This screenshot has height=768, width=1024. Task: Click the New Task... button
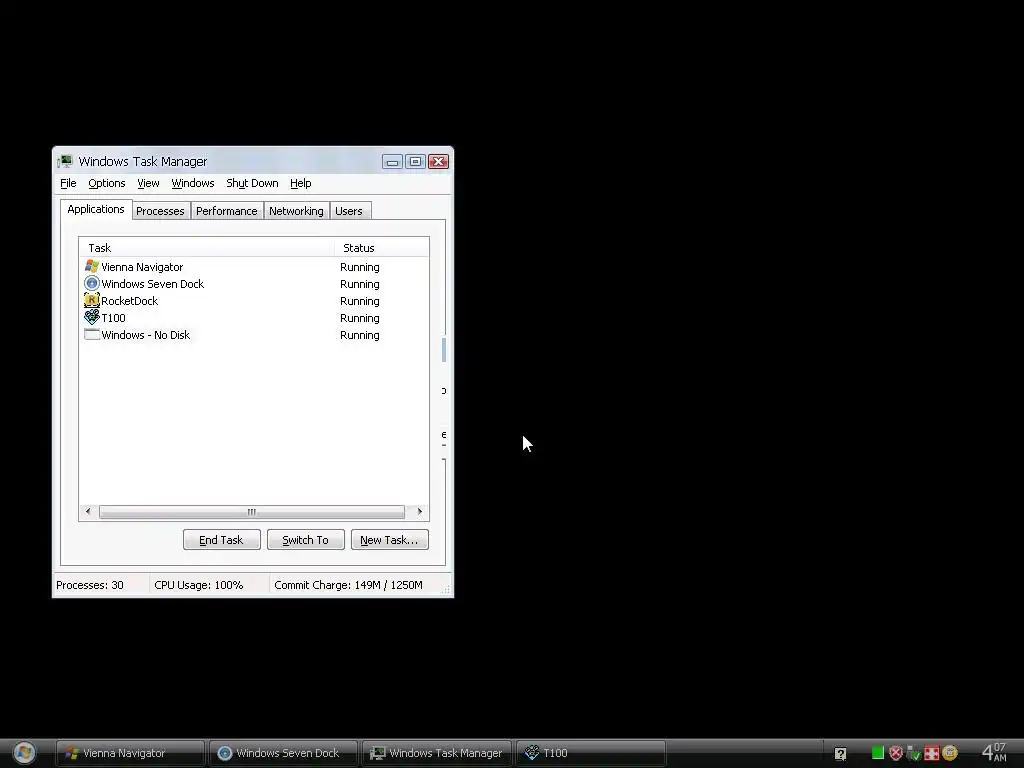(x=389, y=540)
